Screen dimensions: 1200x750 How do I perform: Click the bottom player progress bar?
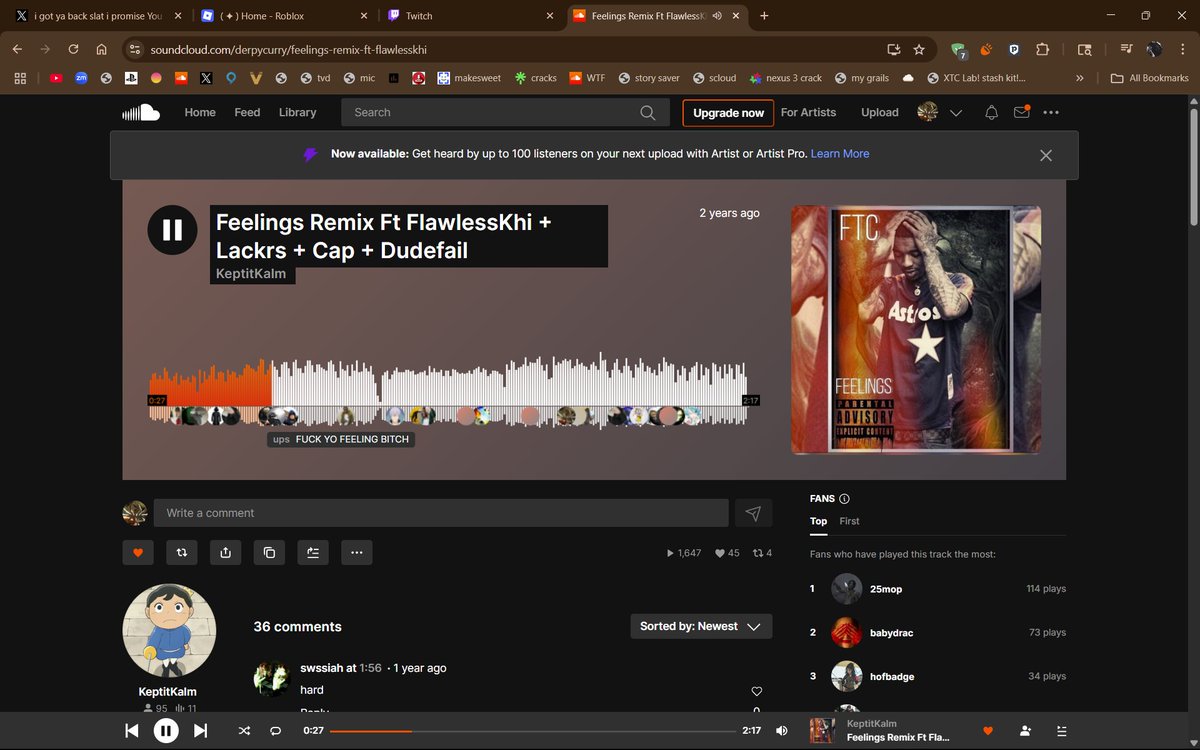(533, 731)
